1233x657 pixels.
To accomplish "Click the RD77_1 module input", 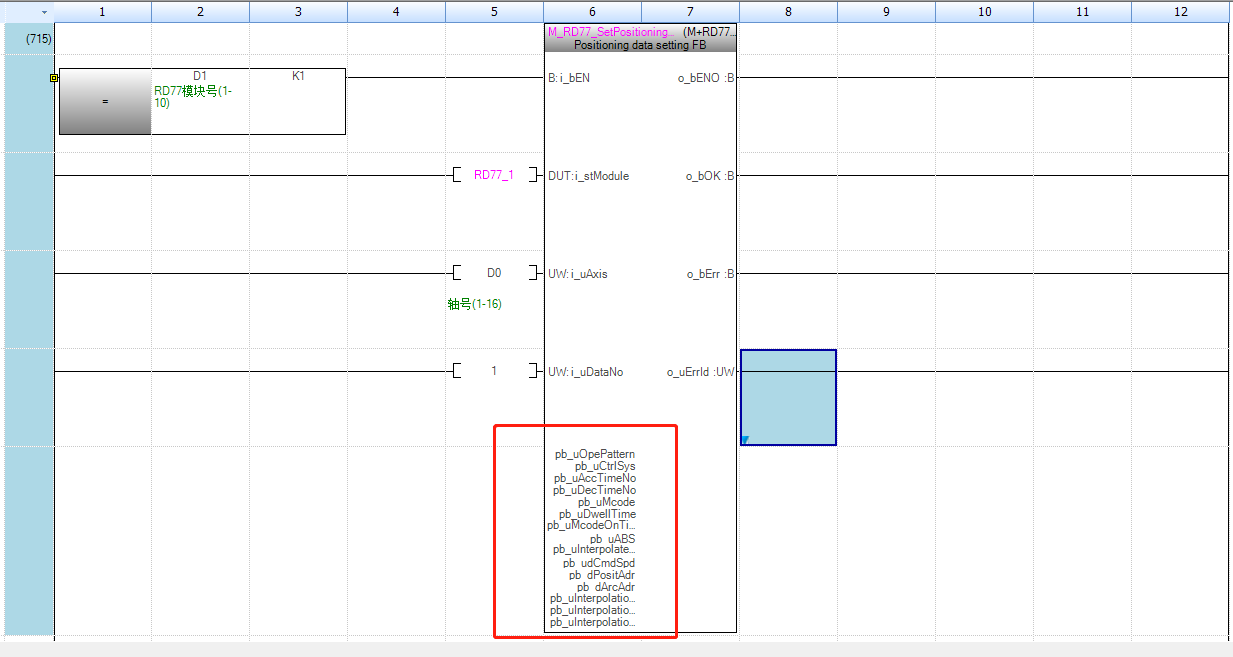I will click(493, 175).
